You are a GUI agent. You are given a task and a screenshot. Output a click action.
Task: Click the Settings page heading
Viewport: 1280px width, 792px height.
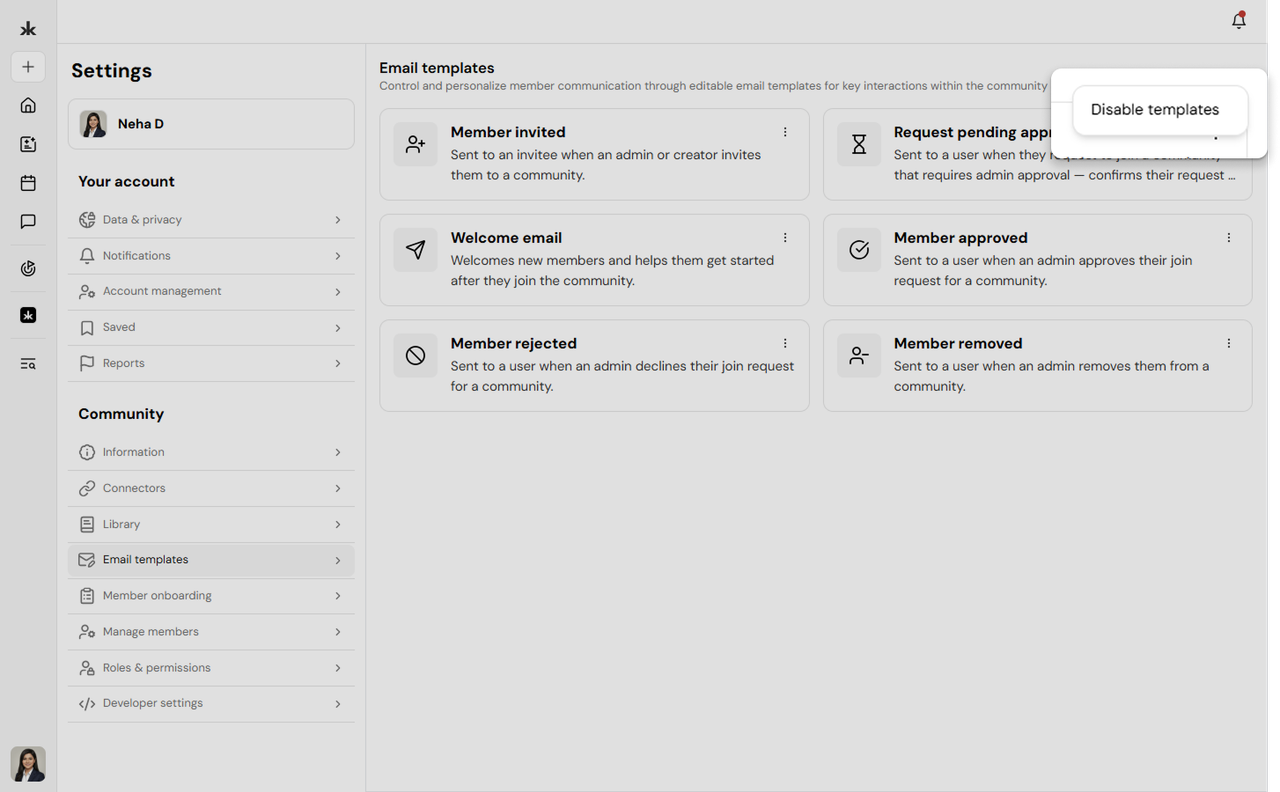112,71
